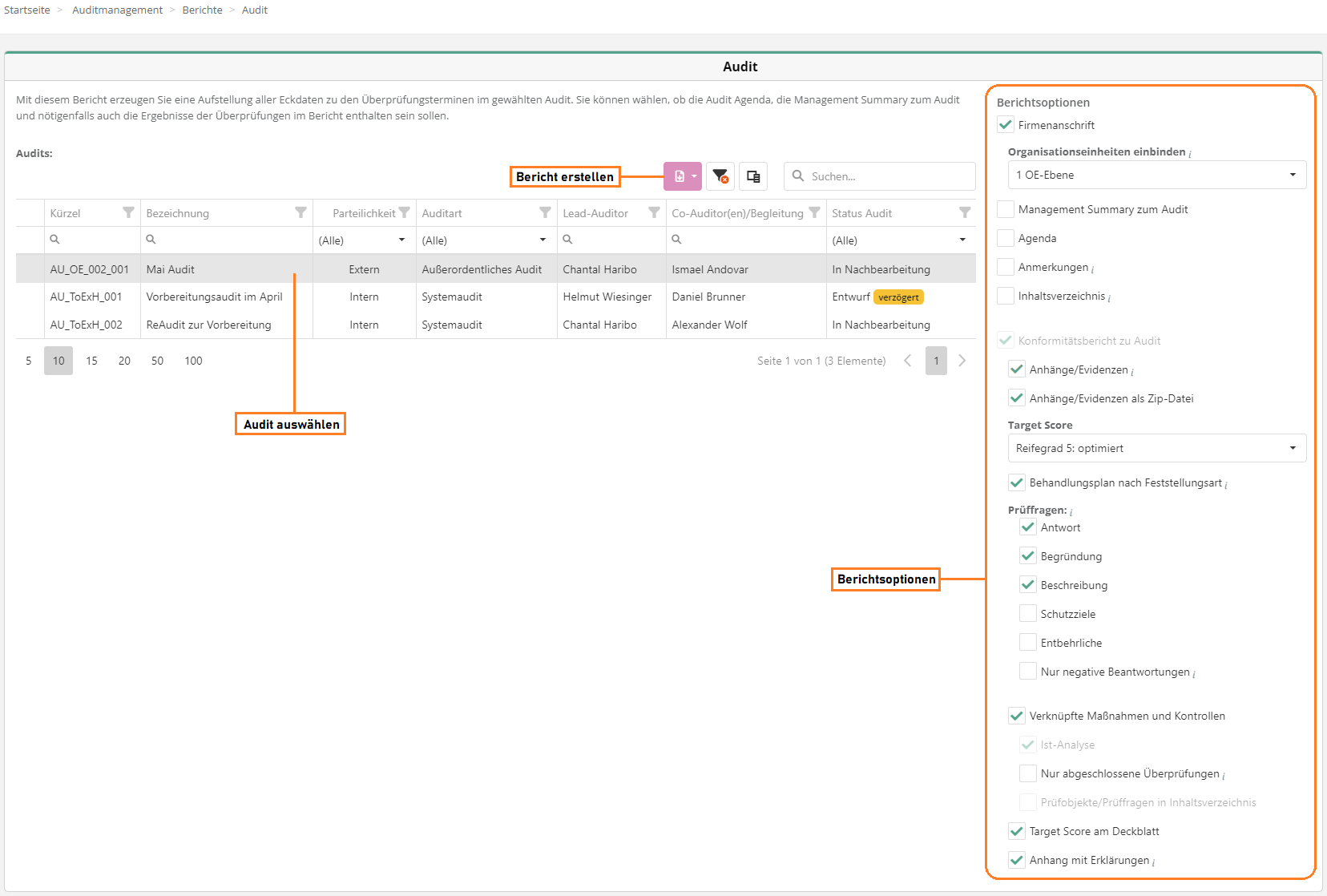Screen dimensions: 1327x896
Task: Click filter icon in Lead-Auditor column header
Action: tap(654, 212)
